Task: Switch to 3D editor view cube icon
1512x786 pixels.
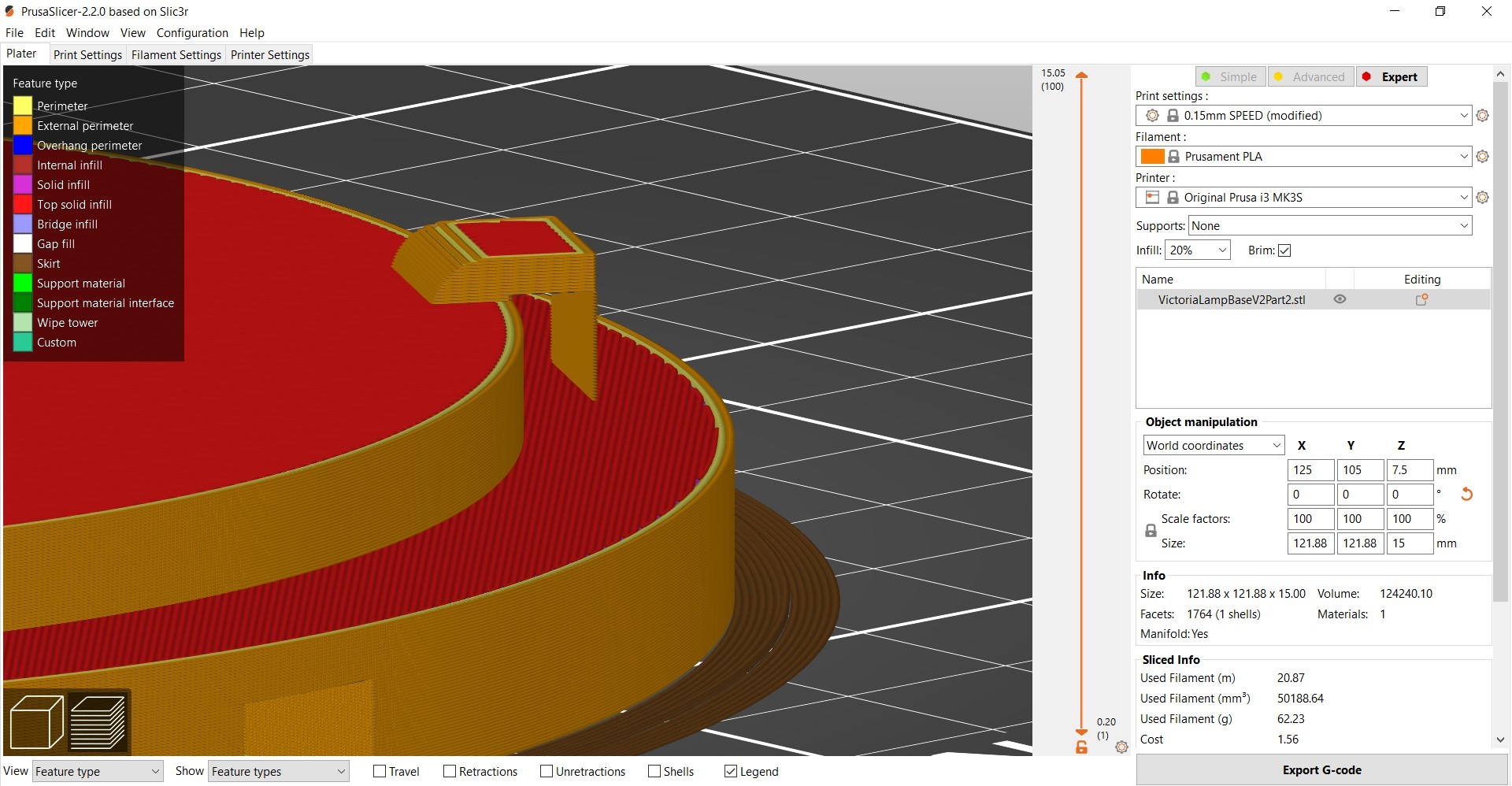Action: click(x=36, y=722)
